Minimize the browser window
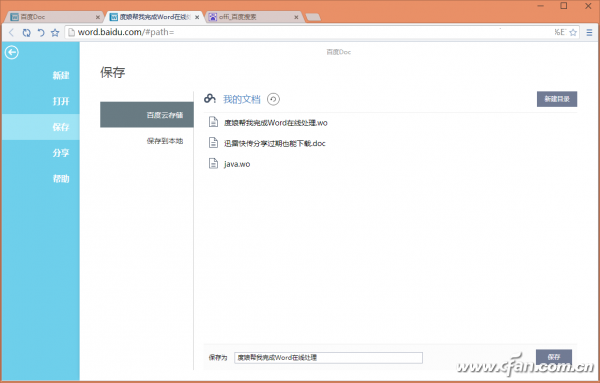The width and height of the screenshot is (600, 383). (540, 6)
